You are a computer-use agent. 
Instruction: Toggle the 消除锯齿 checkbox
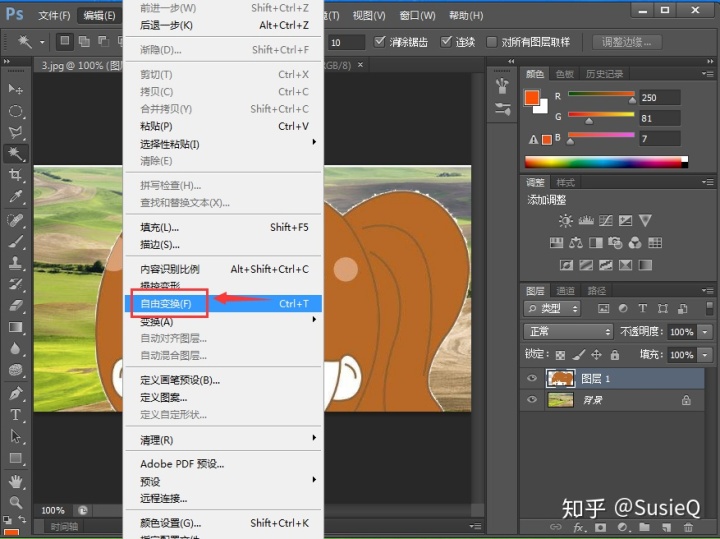379,42
